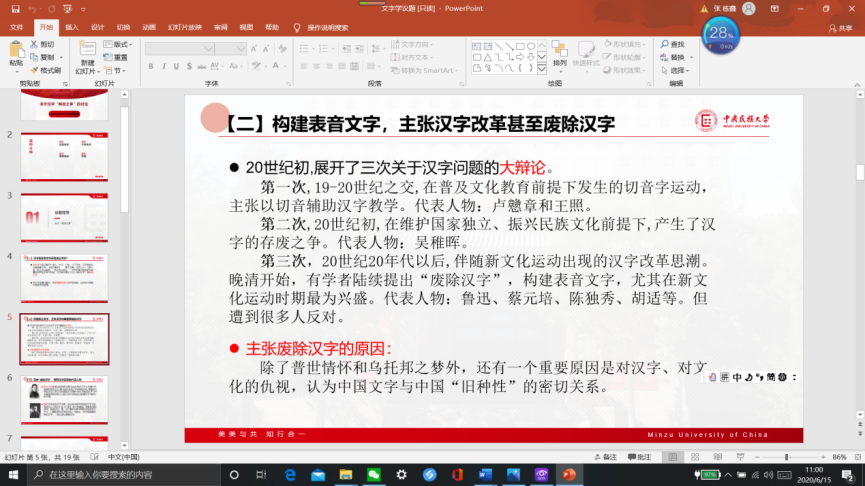
Task: Toggle Bold formatting
Action: pyautogui.click(x=150, y=67)
